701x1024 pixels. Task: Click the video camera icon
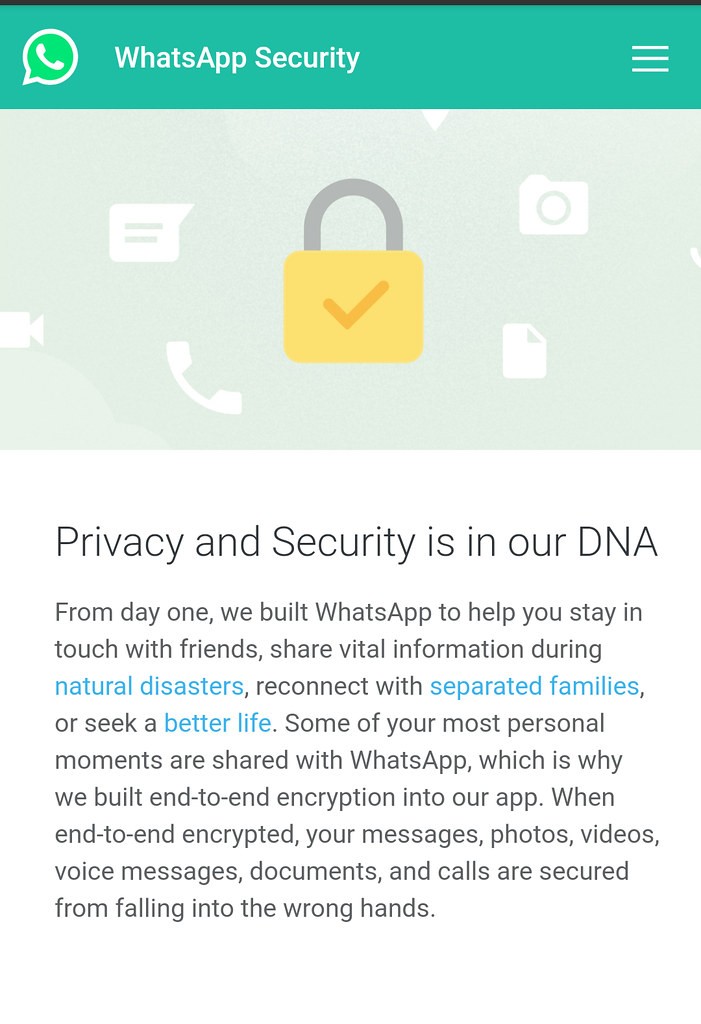tap(22, 330)
